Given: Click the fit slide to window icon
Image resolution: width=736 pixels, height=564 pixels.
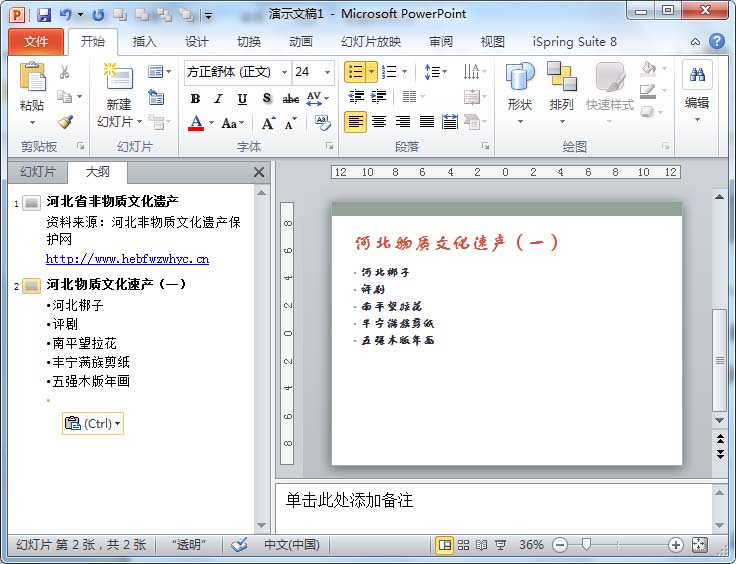Looking at the screenshot, I should [699, 545].
